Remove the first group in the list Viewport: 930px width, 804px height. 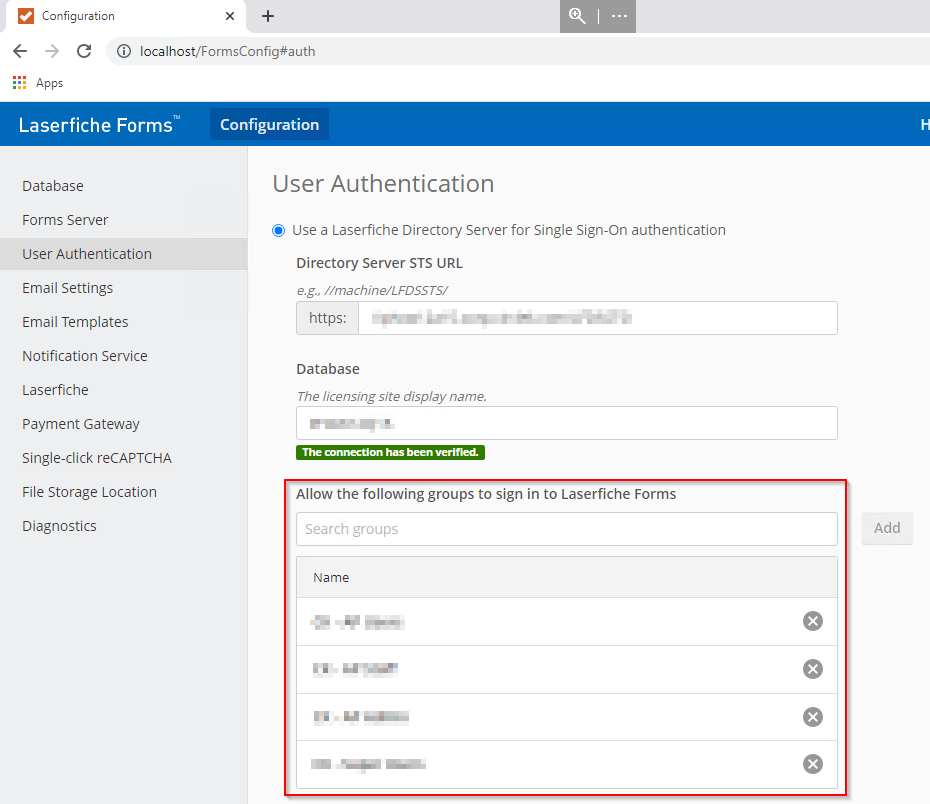813,621
